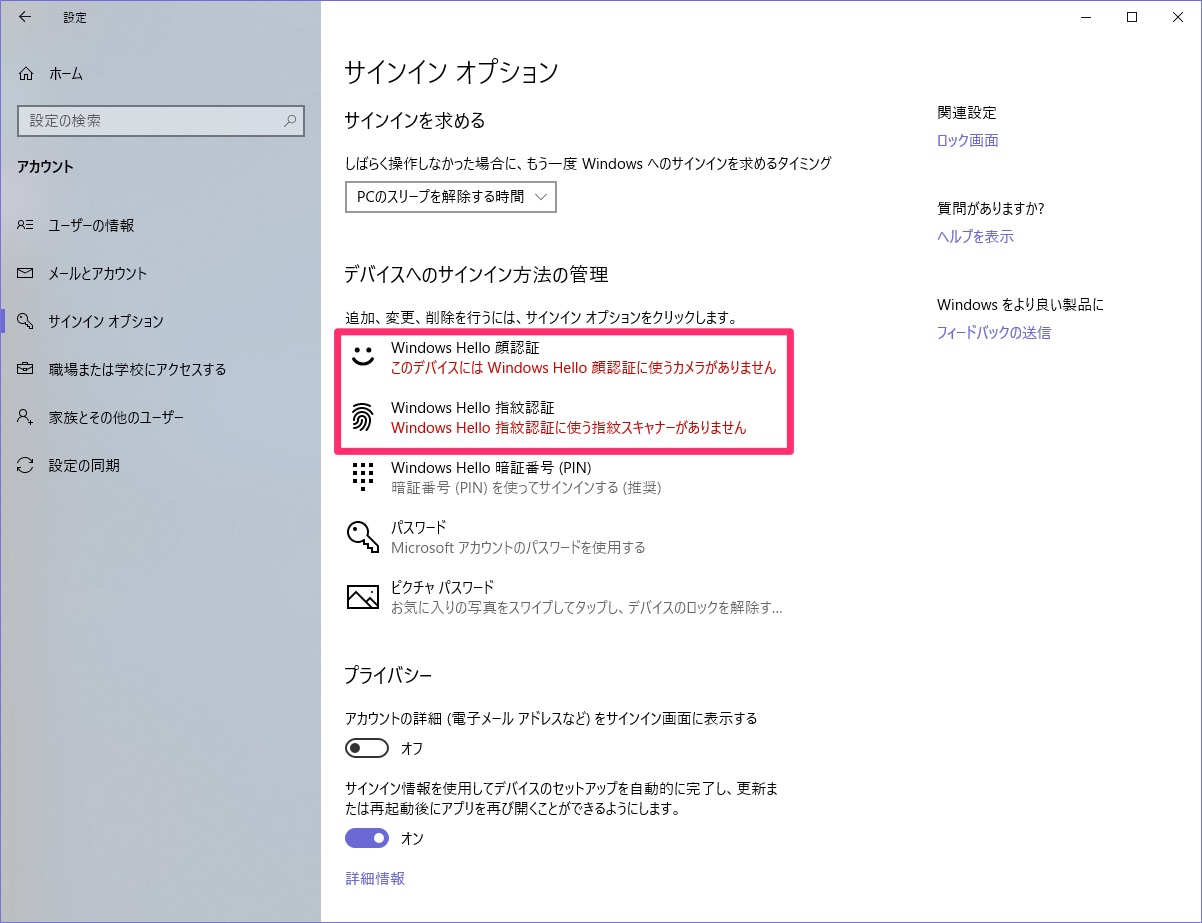Open the 詳細情報 link
This screenshot has width=1202, height=923.
(375, 879)
